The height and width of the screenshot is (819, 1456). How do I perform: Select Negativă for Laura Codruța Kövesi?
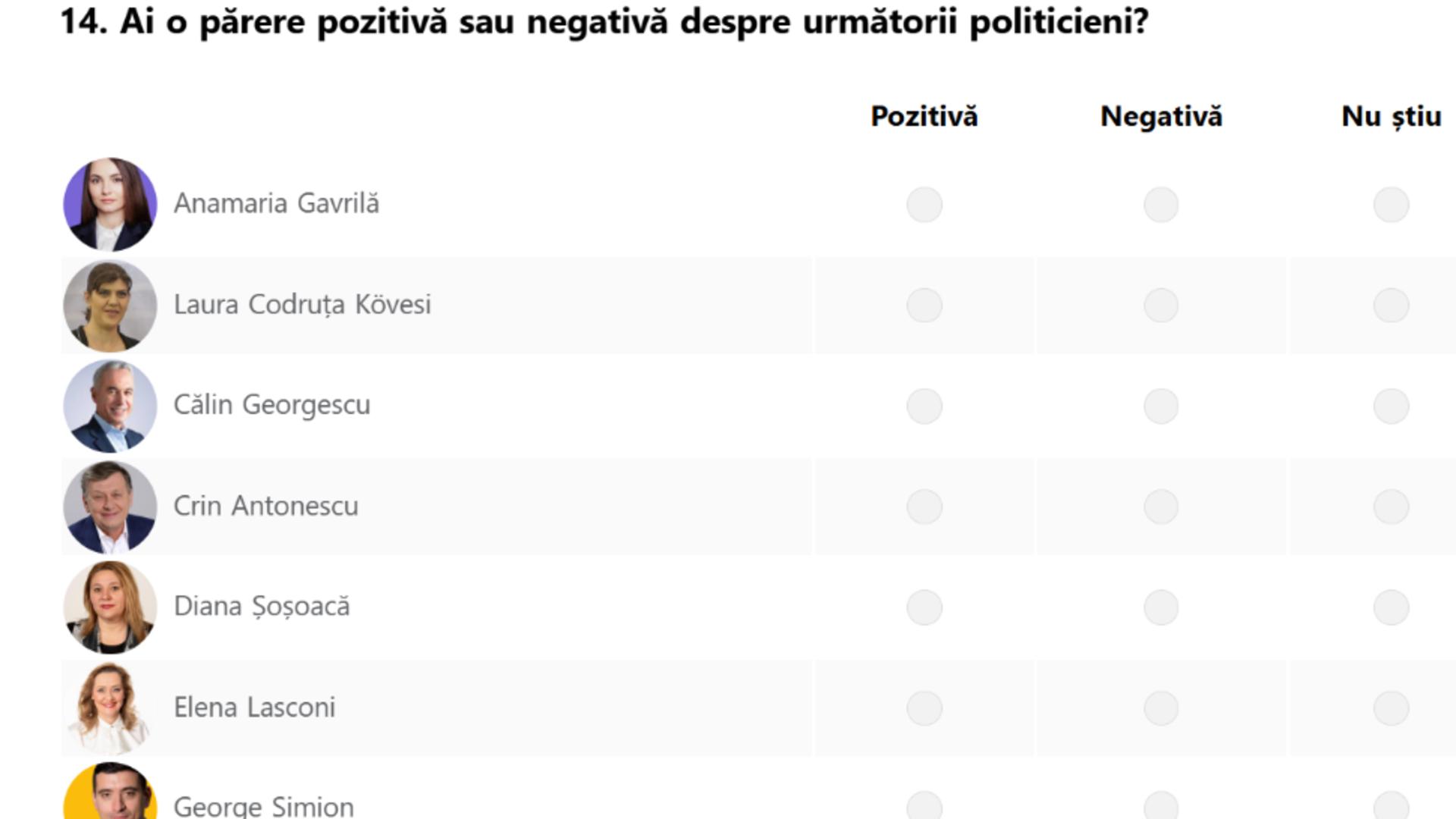click(x=1162, y=304)
